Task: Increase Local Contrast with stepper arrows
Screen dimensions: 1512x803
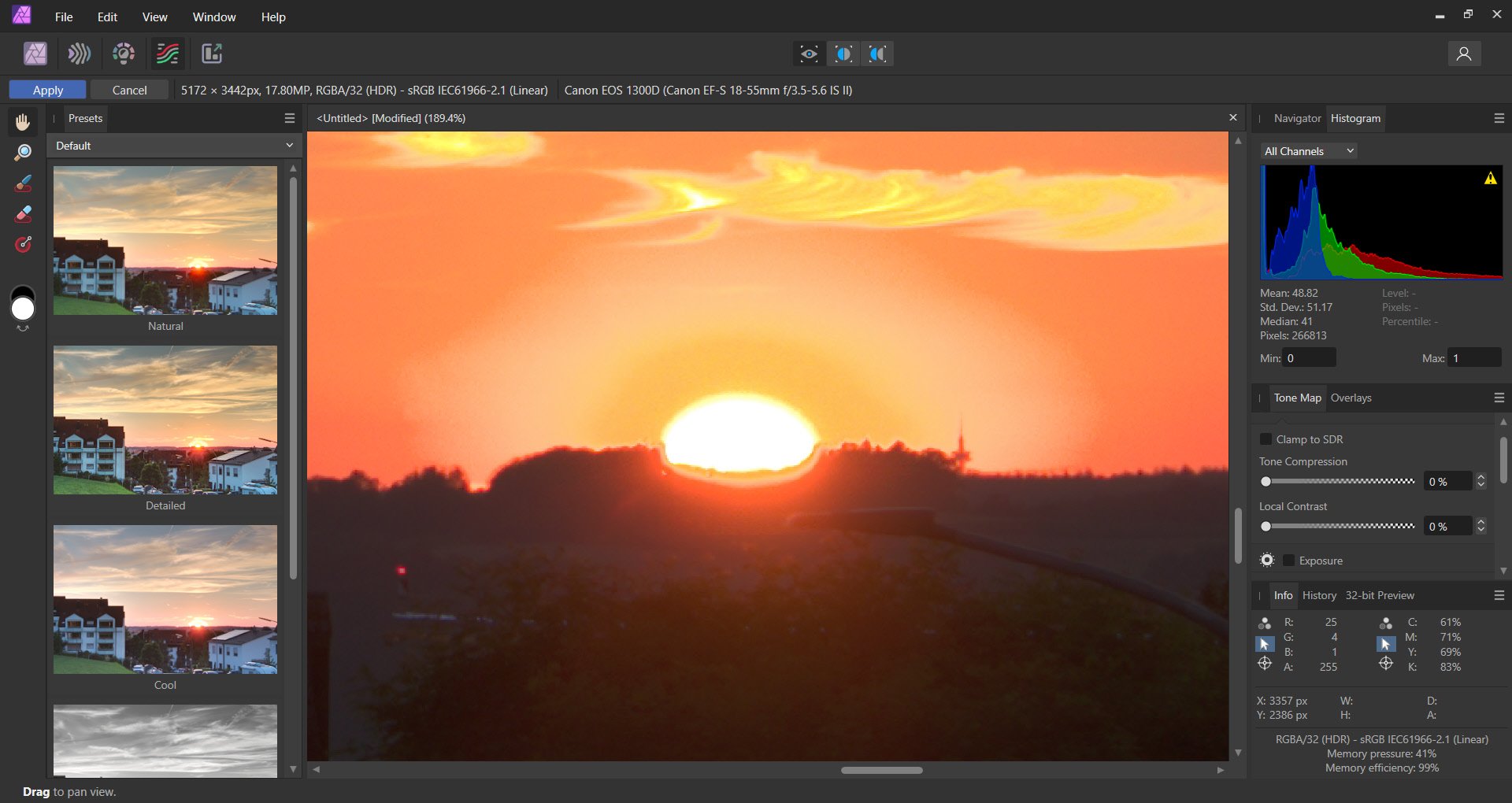Action: 1481,522
